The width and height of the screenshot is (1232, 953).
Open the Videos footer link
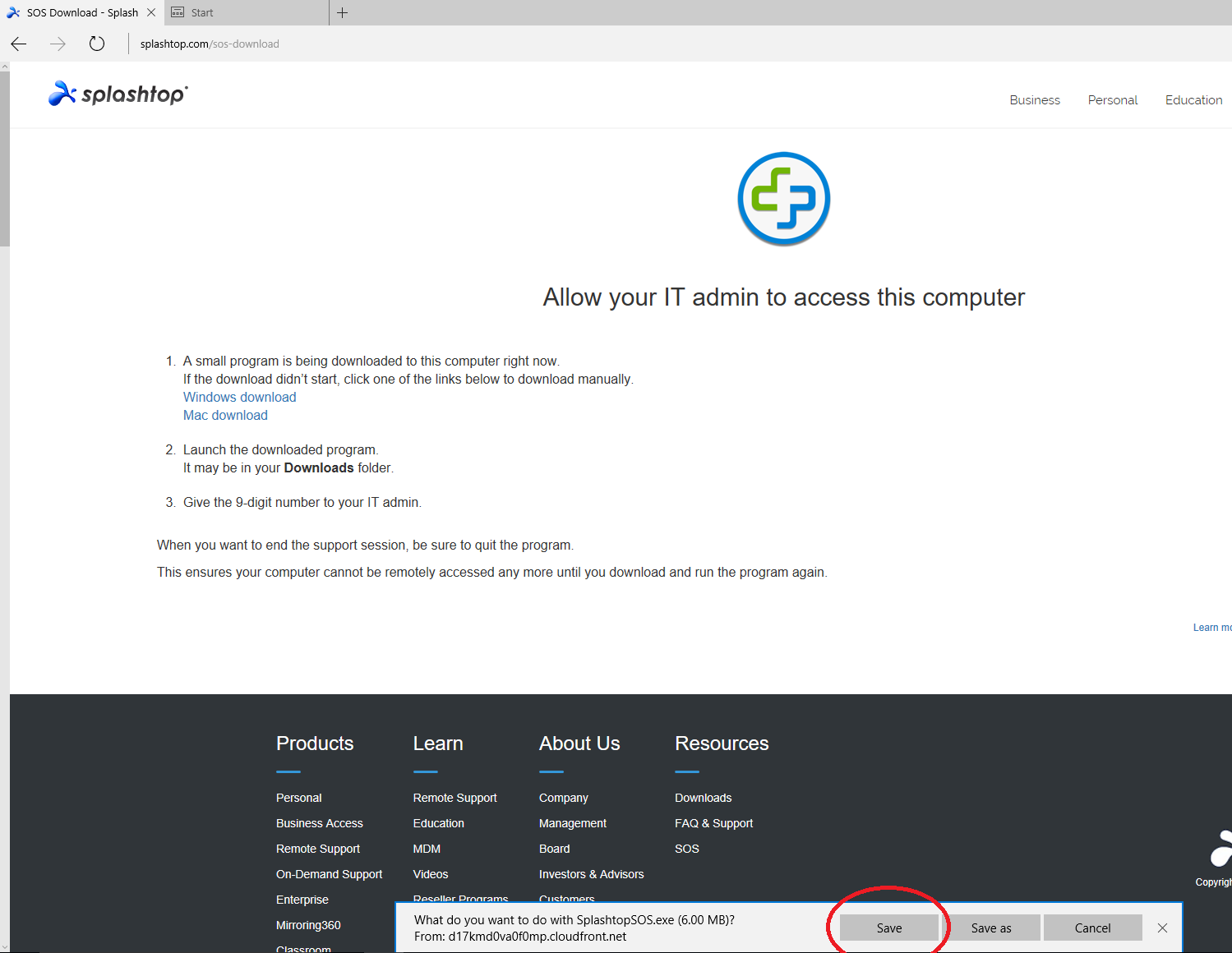[431, 874]
